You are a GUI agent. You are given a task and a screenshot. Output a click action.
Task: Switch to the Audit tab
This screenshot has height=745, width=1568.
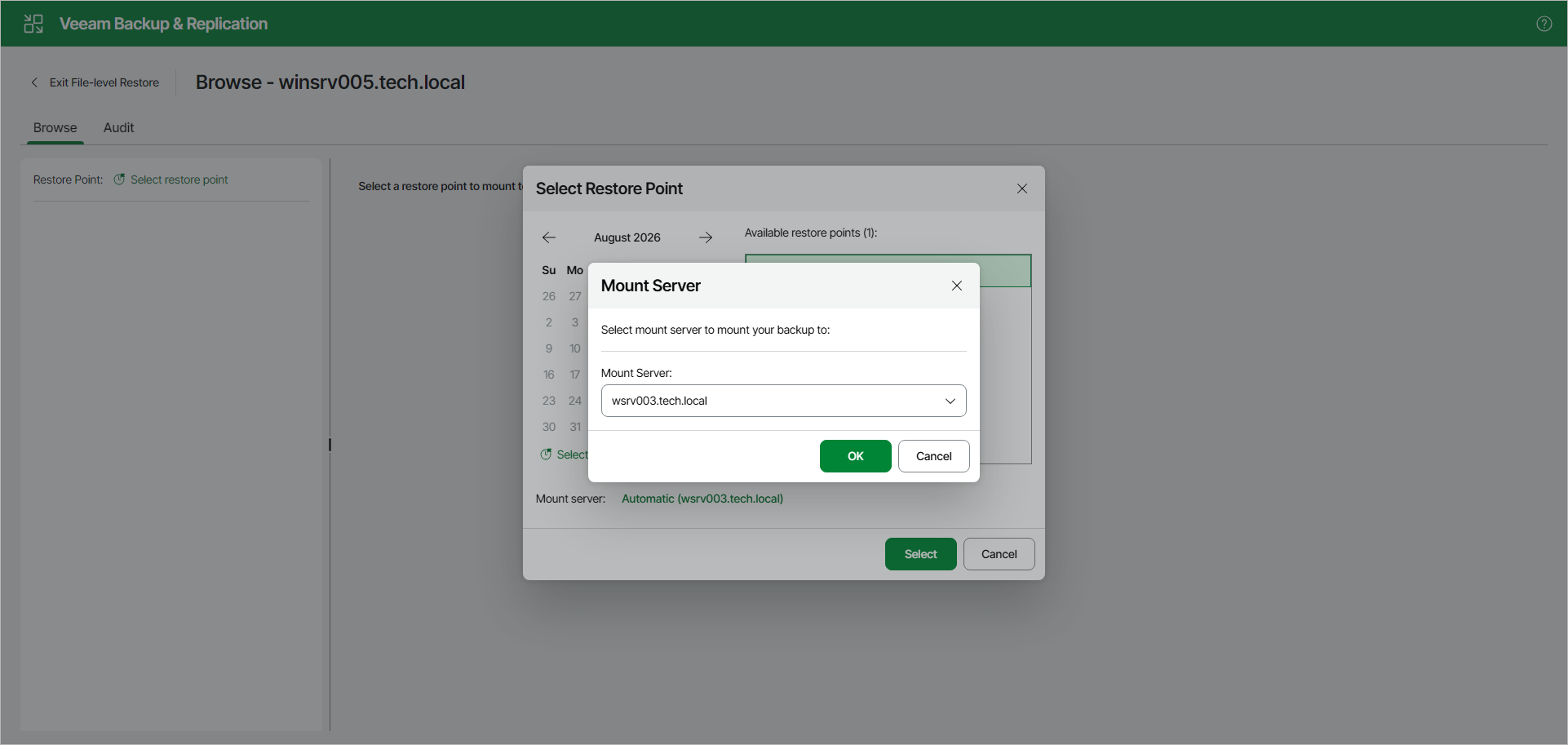click(x=118, y=127)
